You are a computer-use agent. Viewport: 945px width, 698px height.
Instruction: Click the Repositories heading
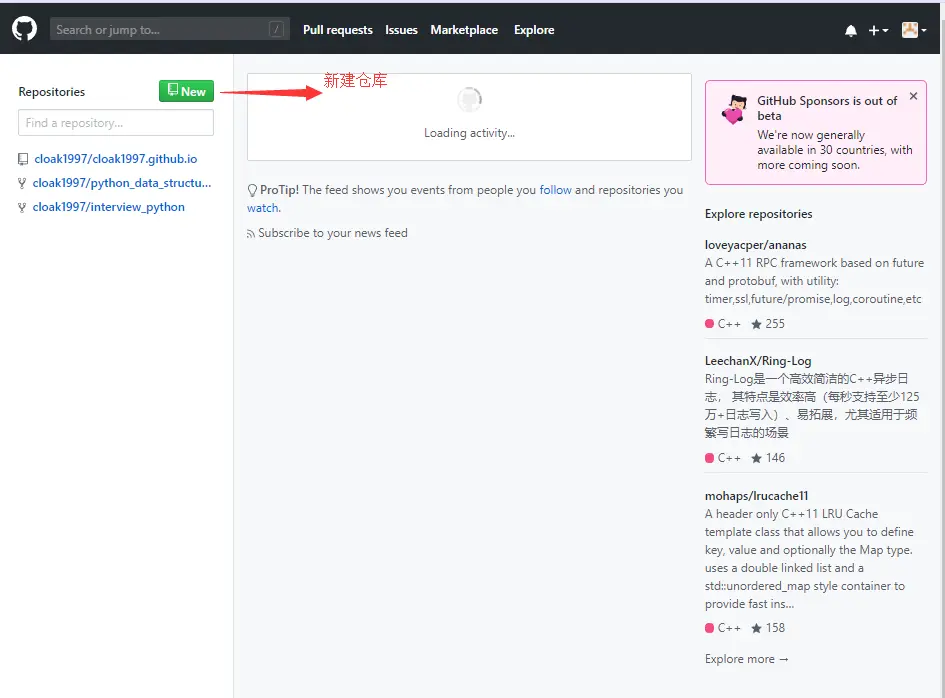point(52,92)
